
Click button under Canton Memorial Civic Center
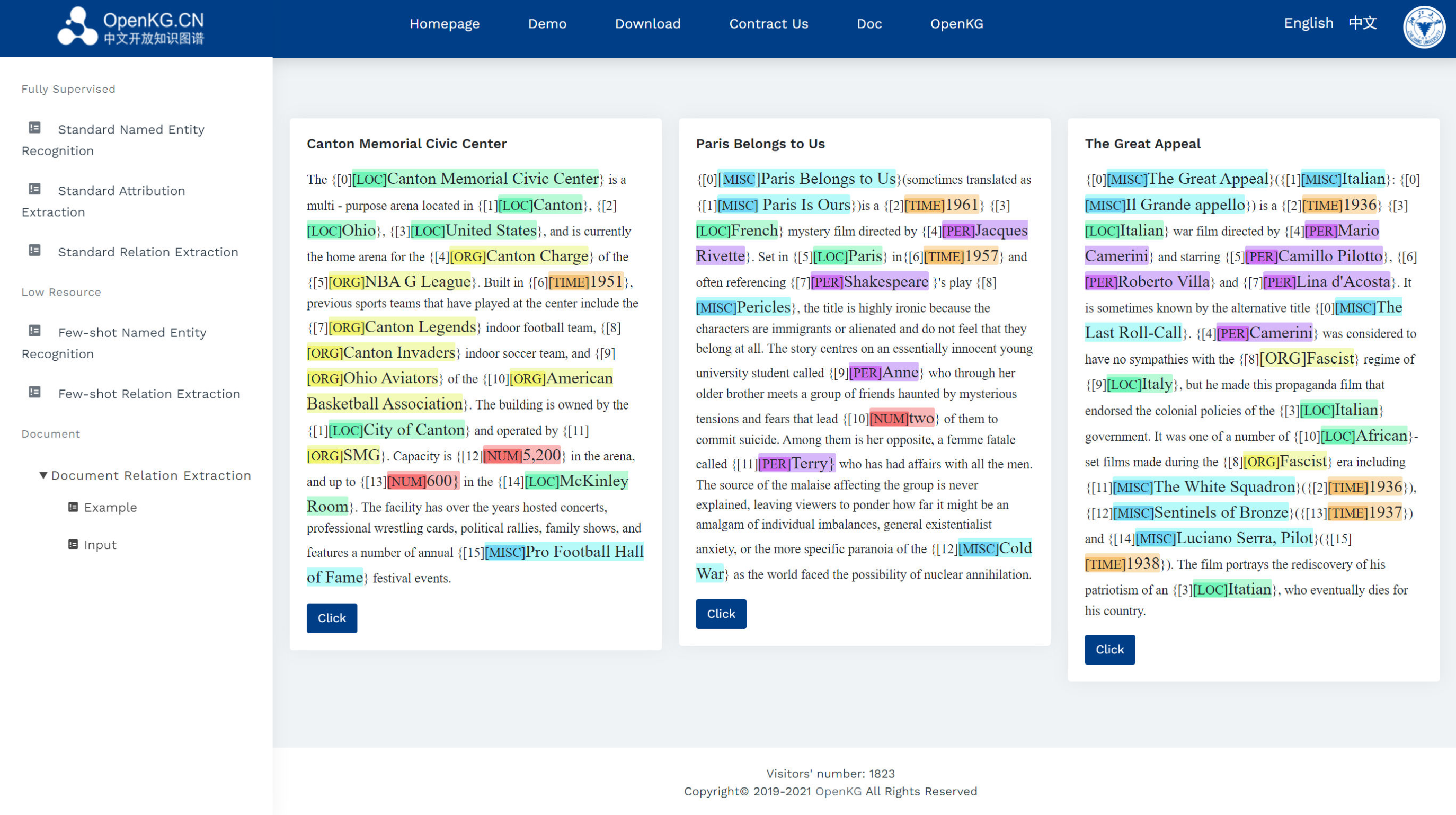332,618
